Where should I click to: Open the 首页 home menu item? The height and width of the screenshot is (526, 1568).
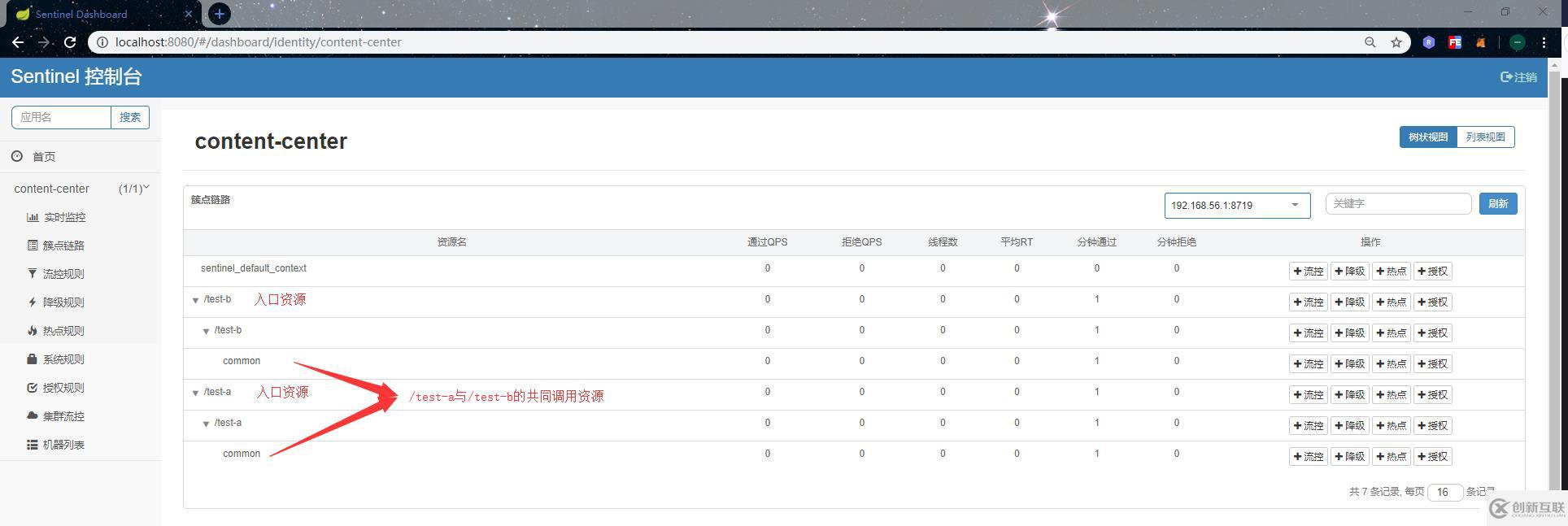44,157
